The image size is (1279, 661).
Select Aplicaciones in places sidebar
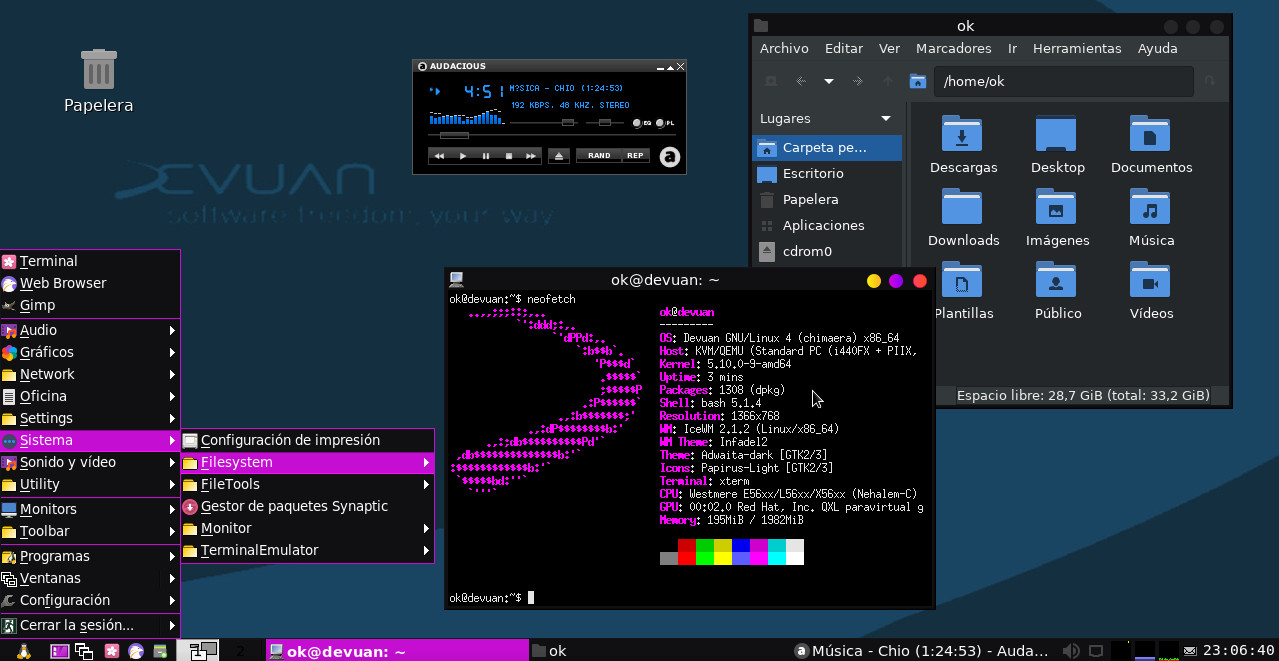pyautogui.click(x=827, y=225)
